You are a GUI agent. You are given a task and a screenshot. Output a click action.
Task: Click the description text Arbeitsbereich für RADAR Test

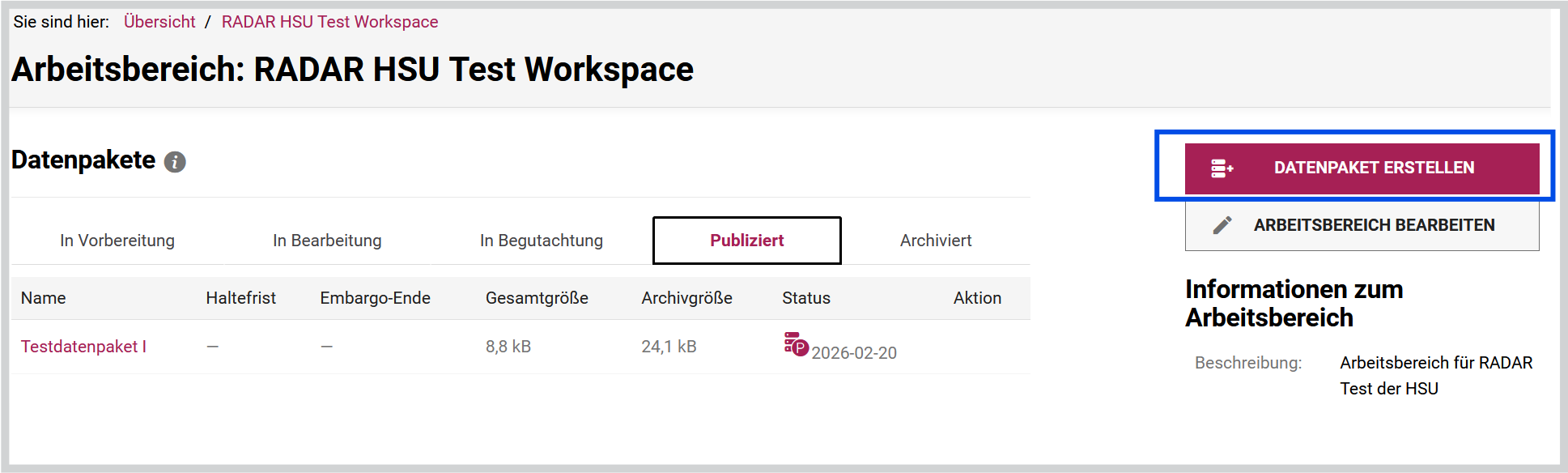pos(1436,376)
